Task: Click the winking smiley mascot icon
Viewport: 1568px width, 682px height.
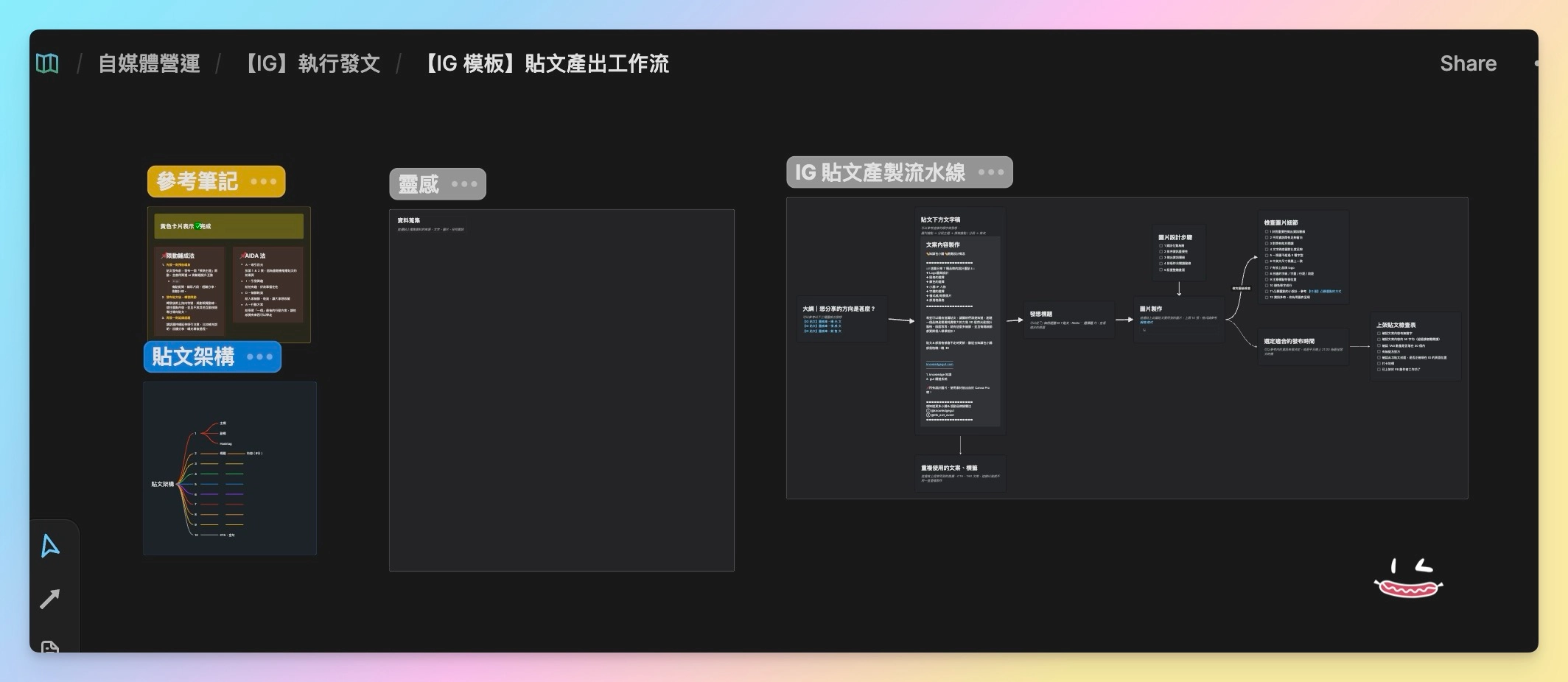Action: [1408, 578]
